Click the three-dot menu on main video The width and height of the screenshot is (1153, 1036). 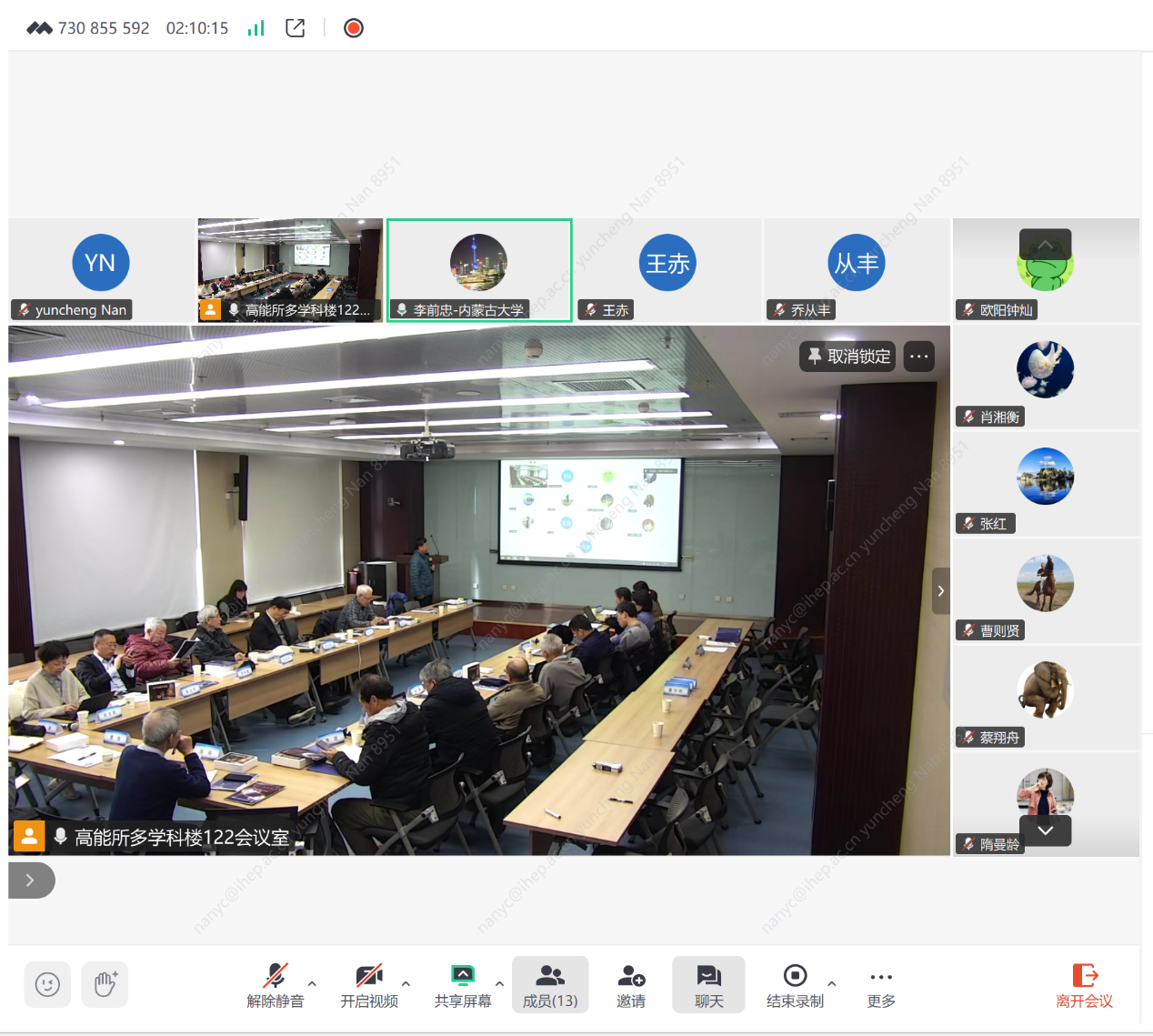pos(919,357)
